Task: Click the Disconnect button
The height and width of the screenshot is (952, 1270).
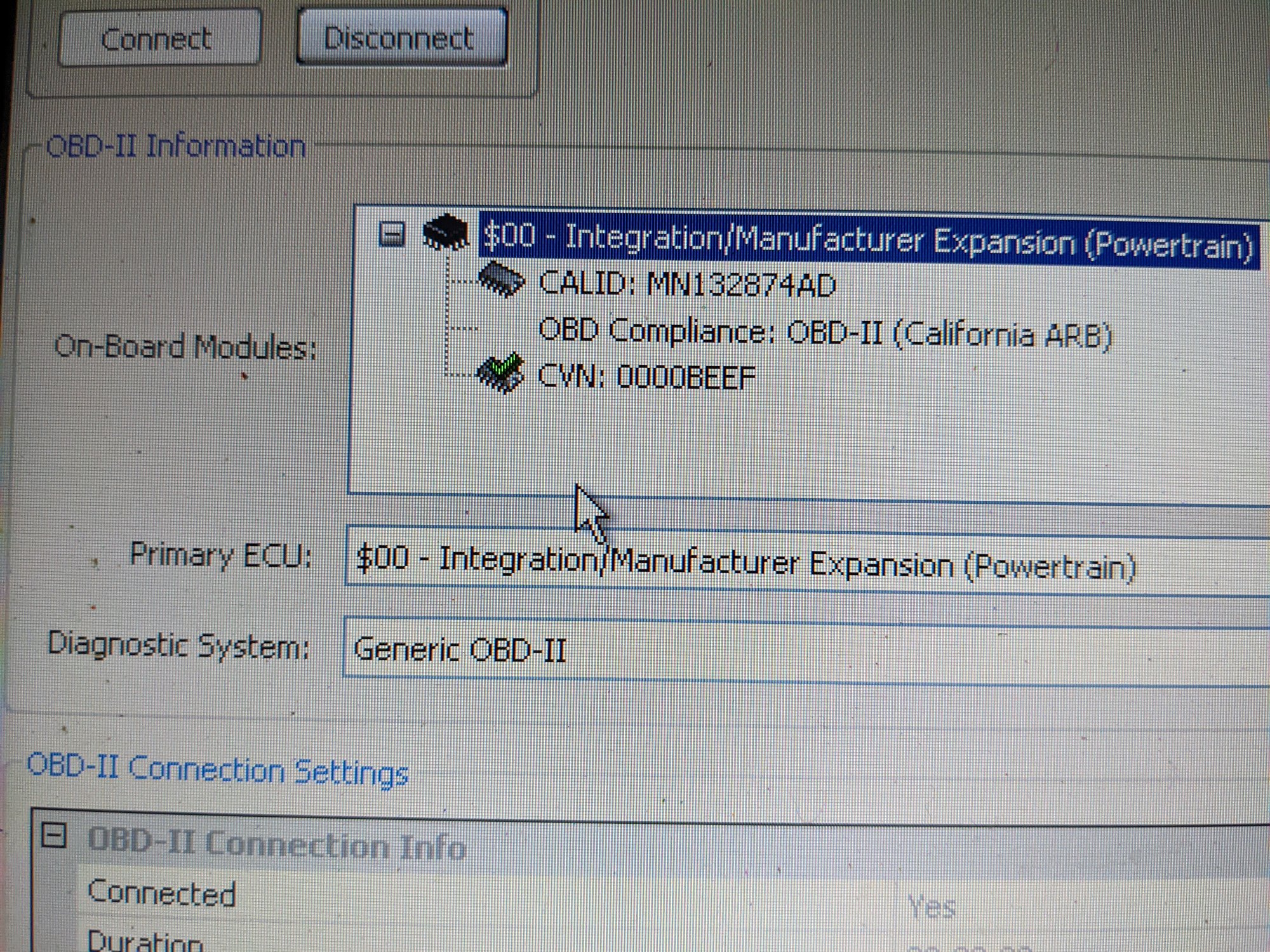Action: click(401, 37)
